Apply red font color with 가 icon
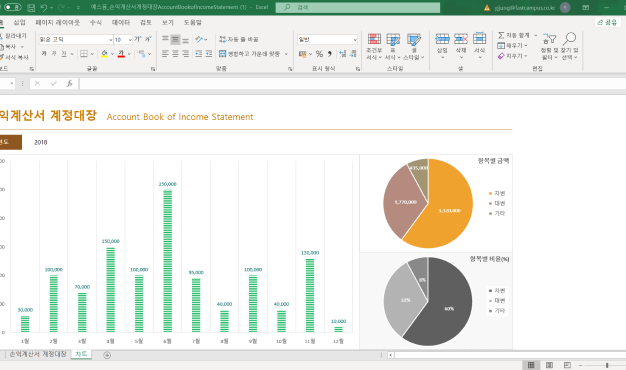Image resolution: width=626 pixels, height=370 pixels. [121, 53]
